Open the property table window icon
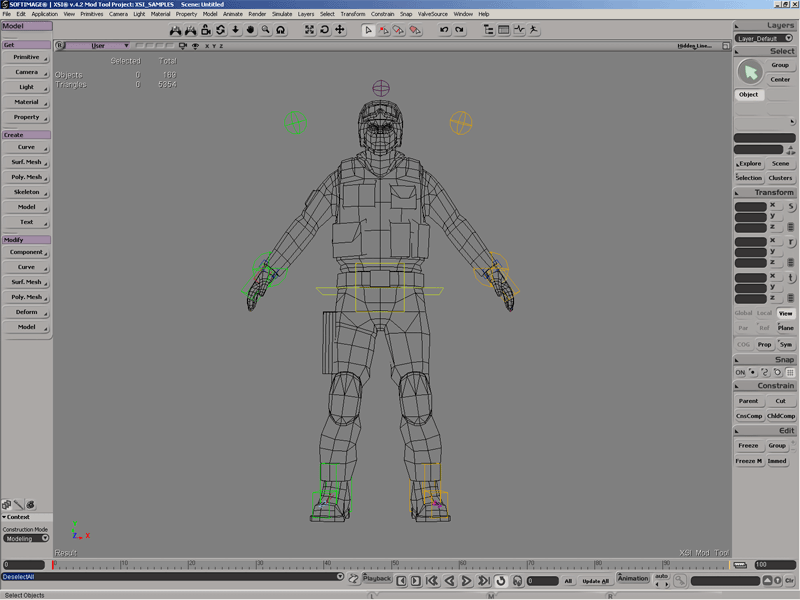Screen dimensions: 800x600 click(504, 30)
